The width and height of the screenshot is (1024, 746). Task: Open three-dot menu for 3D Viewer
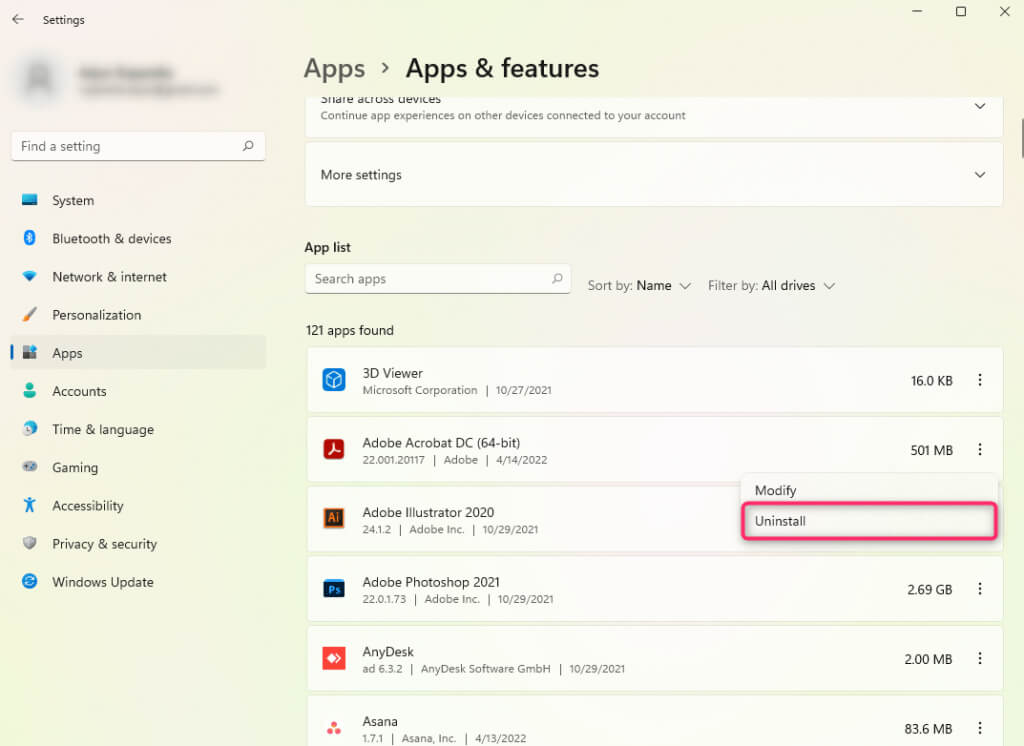pyautogui.click(x=980, y=380)
